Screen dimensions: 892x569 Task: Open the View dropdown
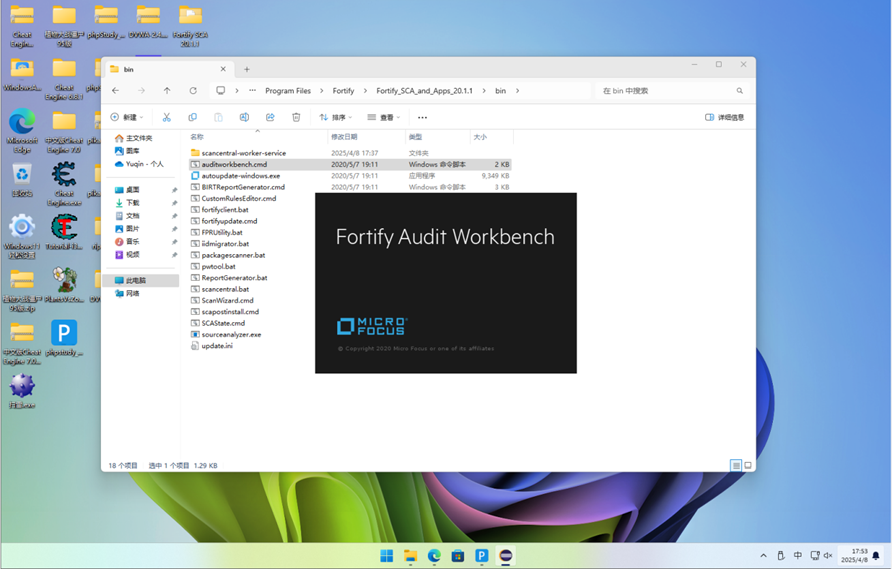click(x=383, y=118)
